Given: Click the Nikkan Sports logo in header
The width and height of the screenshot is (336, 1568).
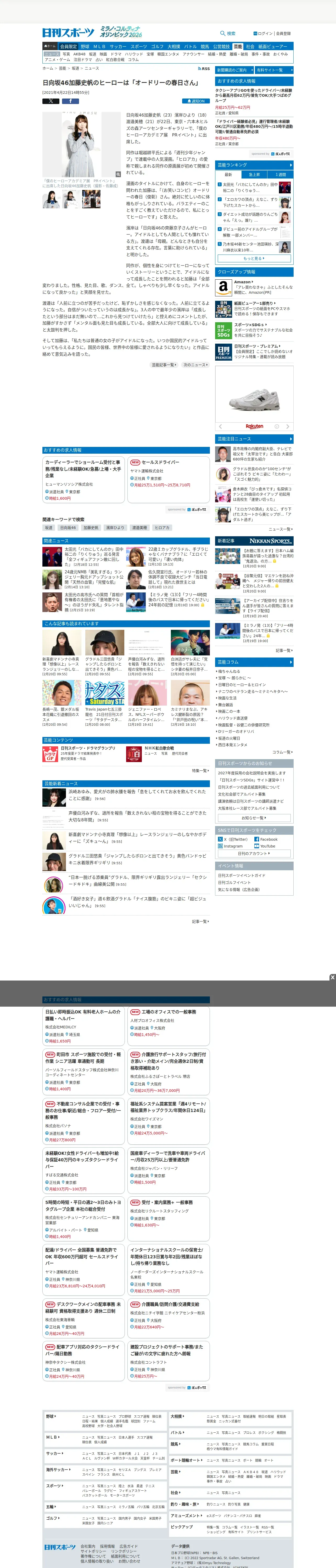Looking at the screenshot, I should tap(68, 33).
